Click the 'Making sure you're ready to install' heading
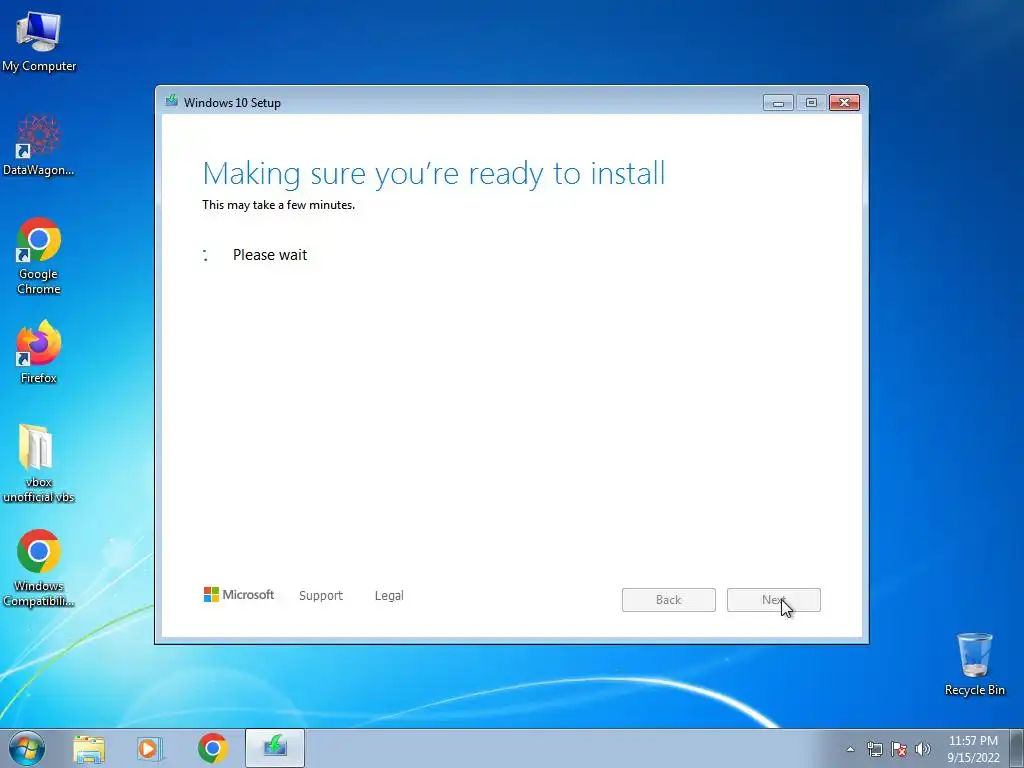Viewport: 1024px width, 768px height. tap(434, 174)
